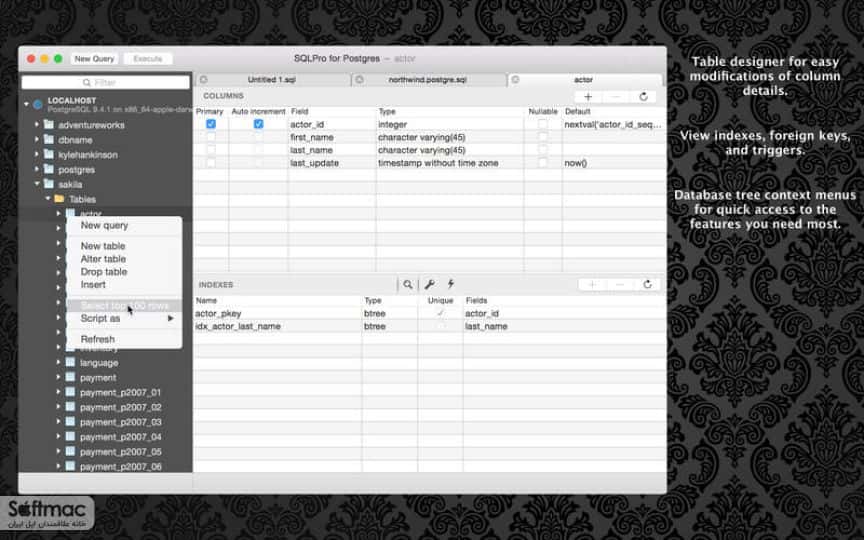Select the payment_p2007_03 table
The width and height of the screenshot is (864, 540).
(121, 422)
